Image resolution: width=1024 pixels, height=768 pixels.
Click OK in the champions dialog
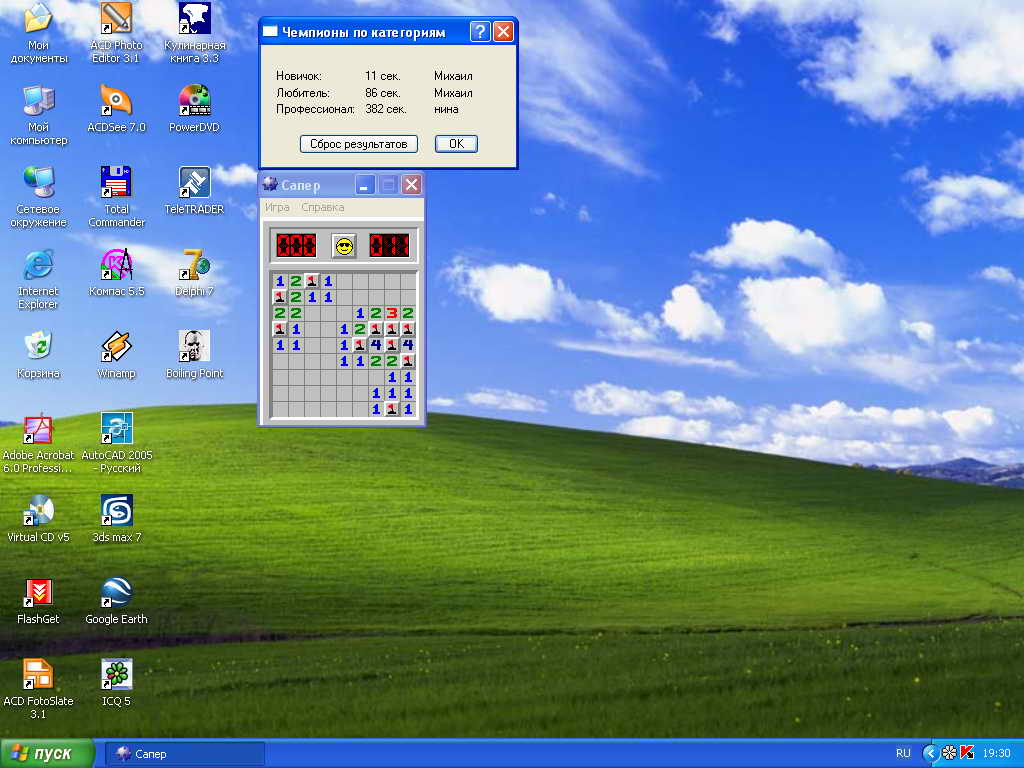[x=456, y=144]
